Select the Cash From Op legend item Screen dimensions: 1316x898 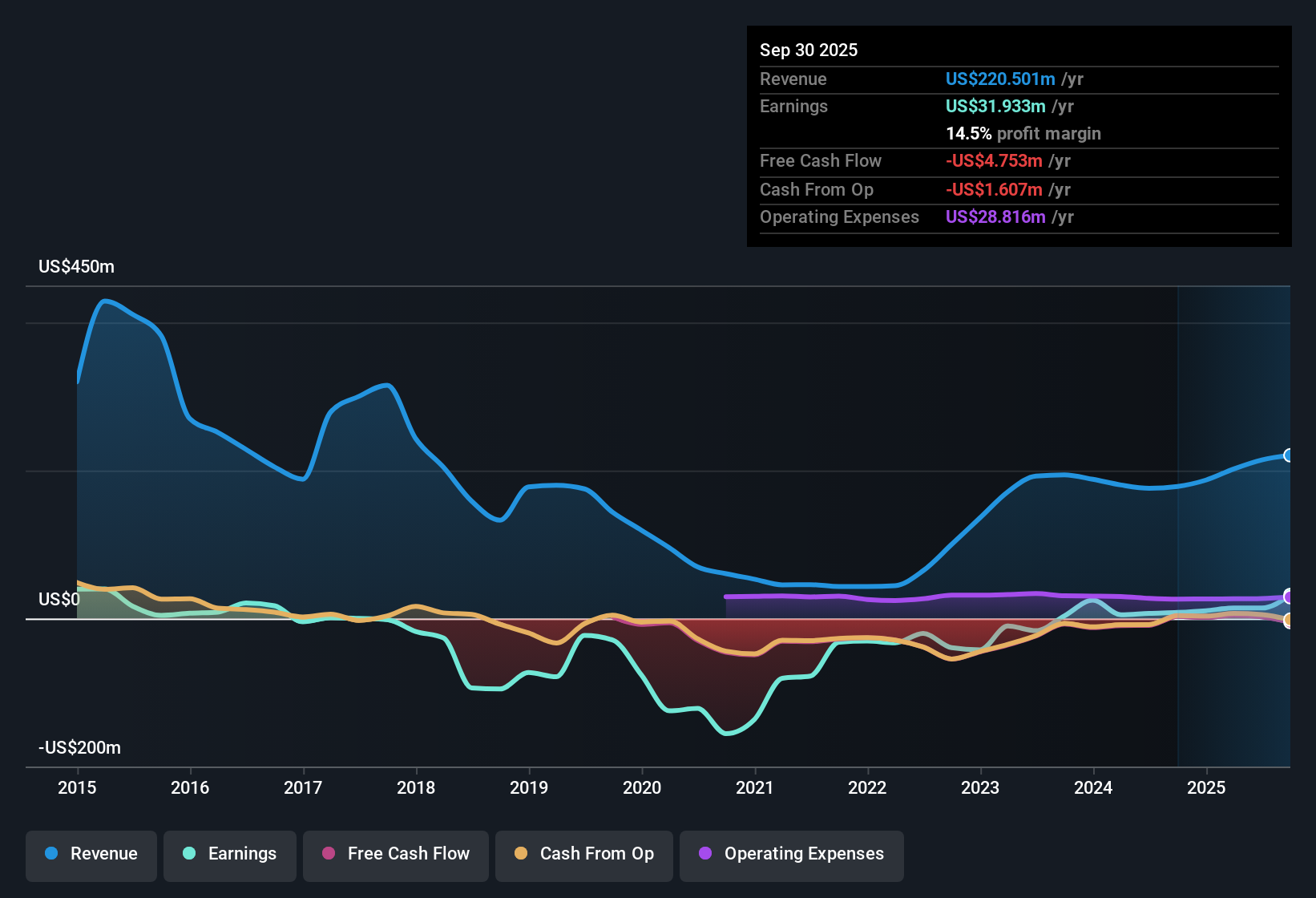[x=583, y=854]
